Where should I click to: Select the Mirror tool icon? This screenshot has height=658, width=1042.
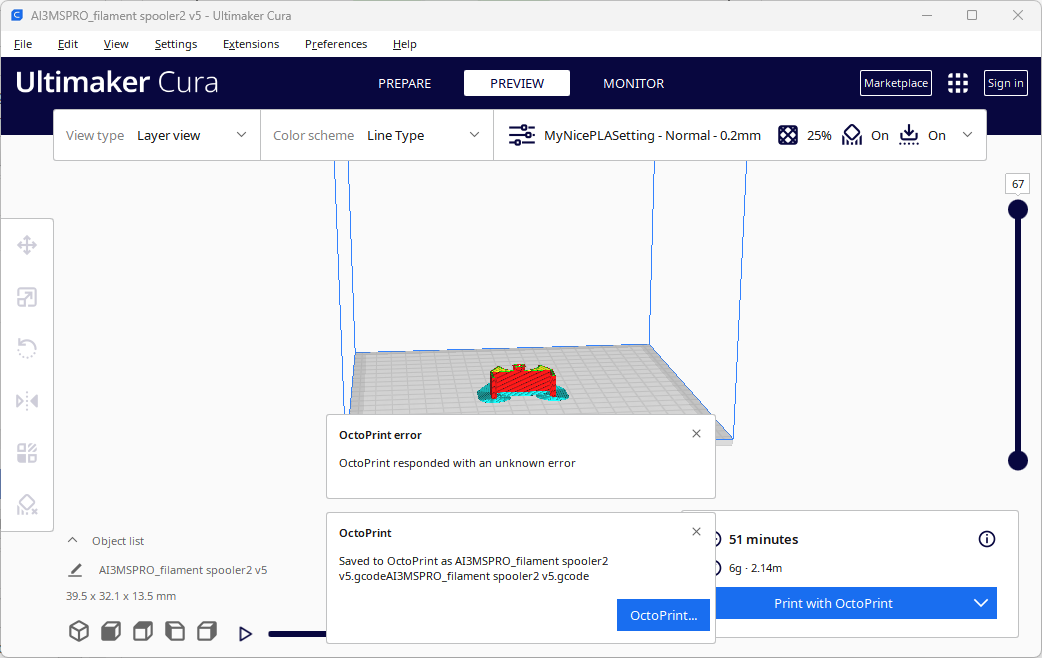(x=27, y=401)
